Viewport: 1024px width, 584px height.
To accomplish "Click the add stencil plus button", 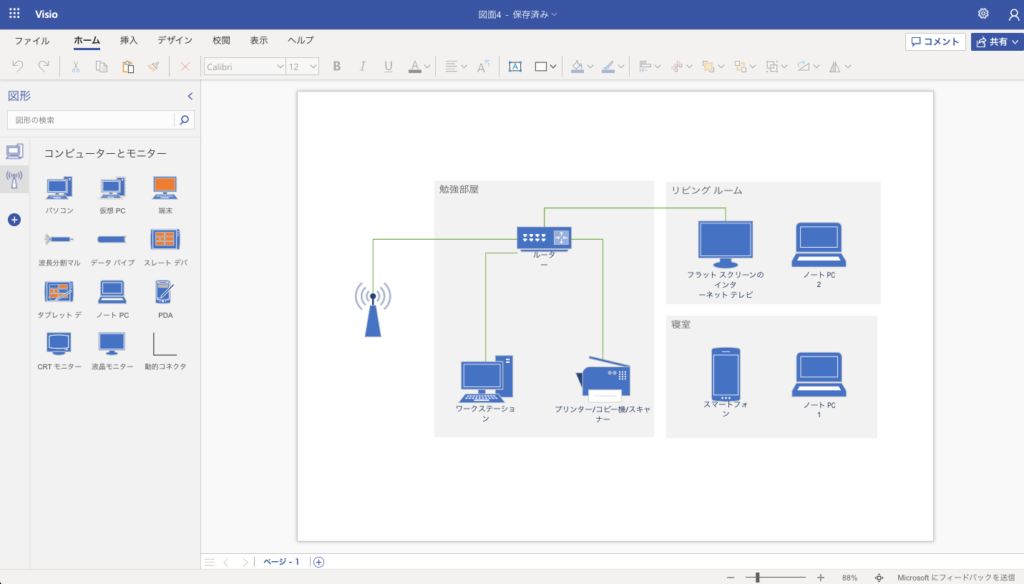I will click(x=14, y=219).
